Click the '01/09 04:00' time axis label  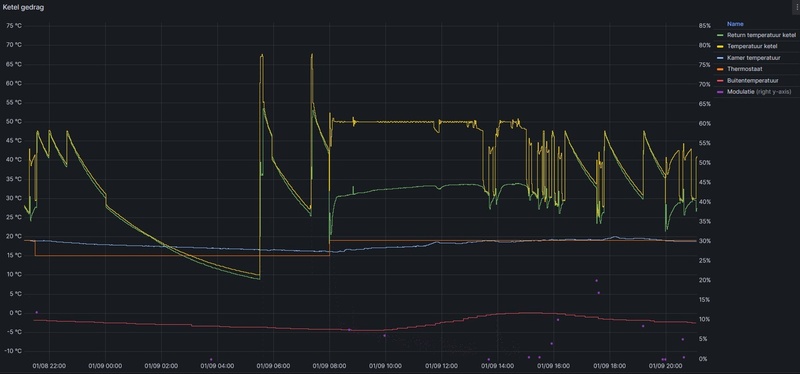point(217,366)
